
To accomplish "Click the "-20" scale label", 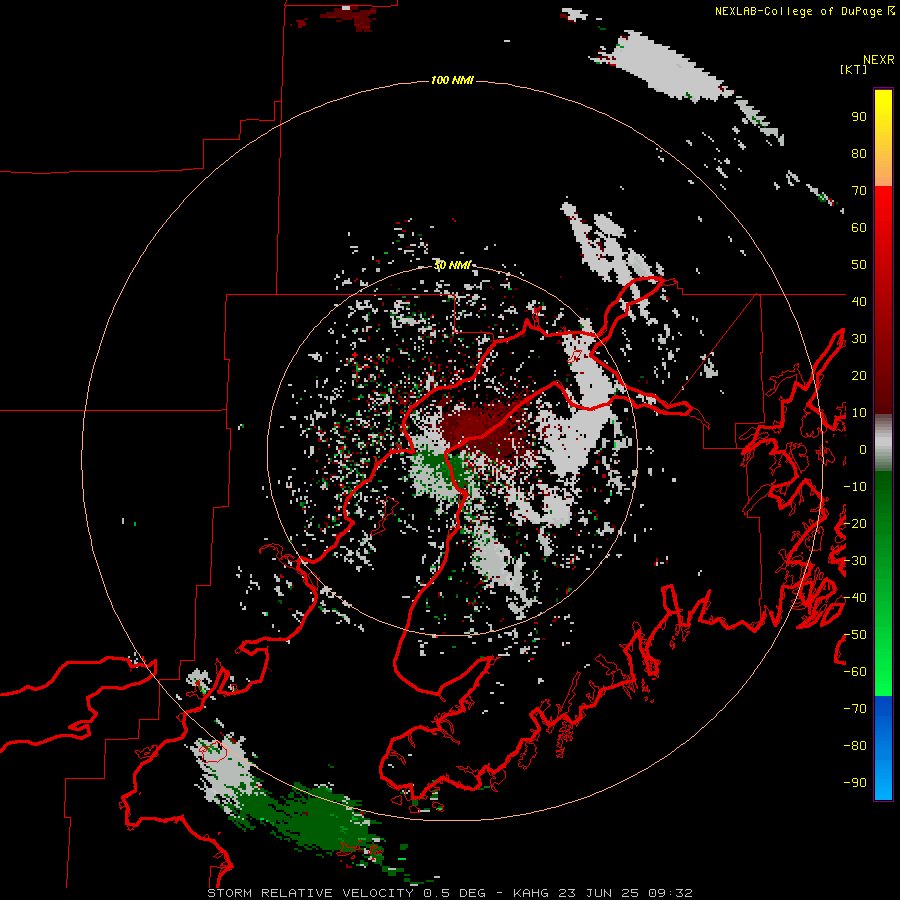I will tap(855, 523).
